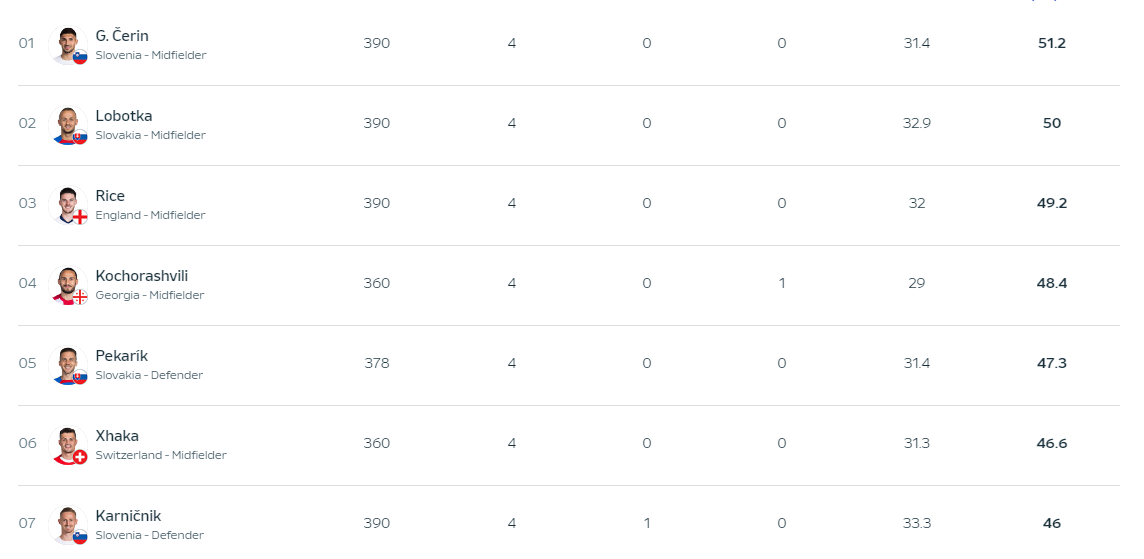Select the rank number 03 in Rice's row
This screenshot has height=559, width=1144.
[x=27, y=203]
